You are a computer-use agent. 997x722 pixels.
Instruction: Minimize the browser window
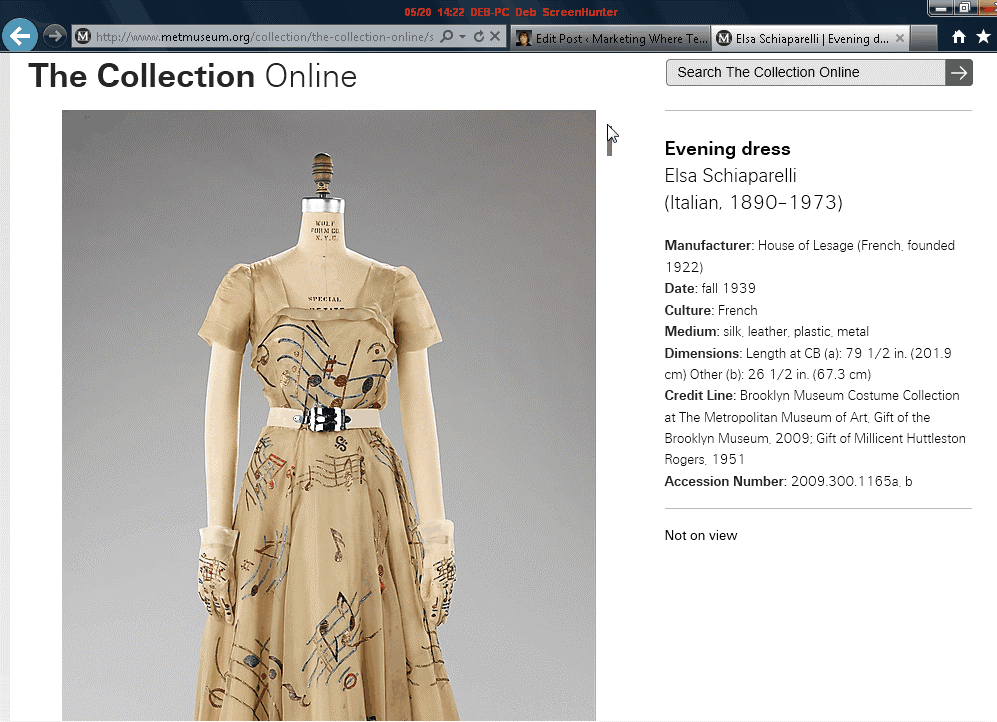941,8
